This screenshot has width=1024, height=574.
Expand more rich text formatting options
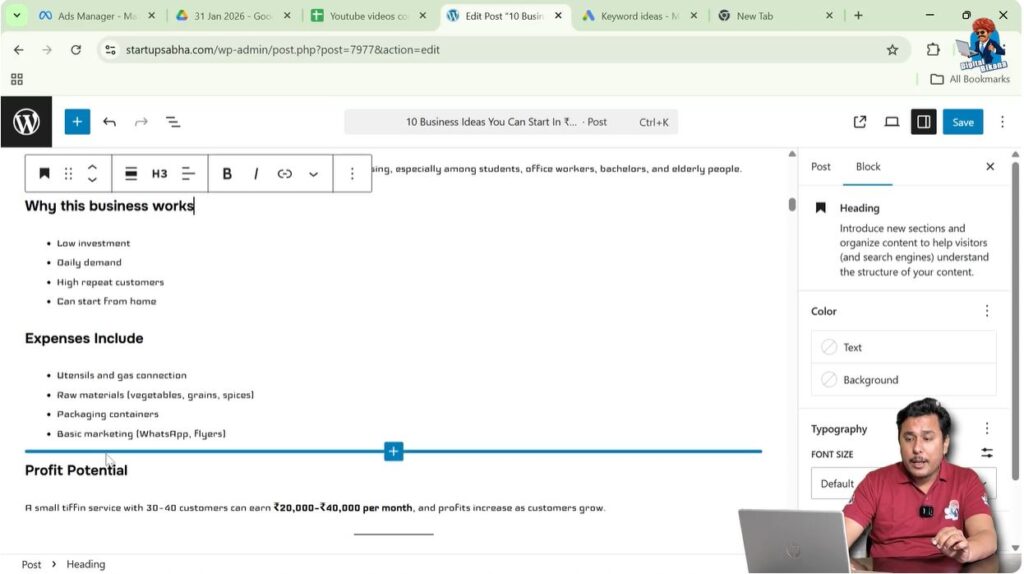click(x=313, y=174)
